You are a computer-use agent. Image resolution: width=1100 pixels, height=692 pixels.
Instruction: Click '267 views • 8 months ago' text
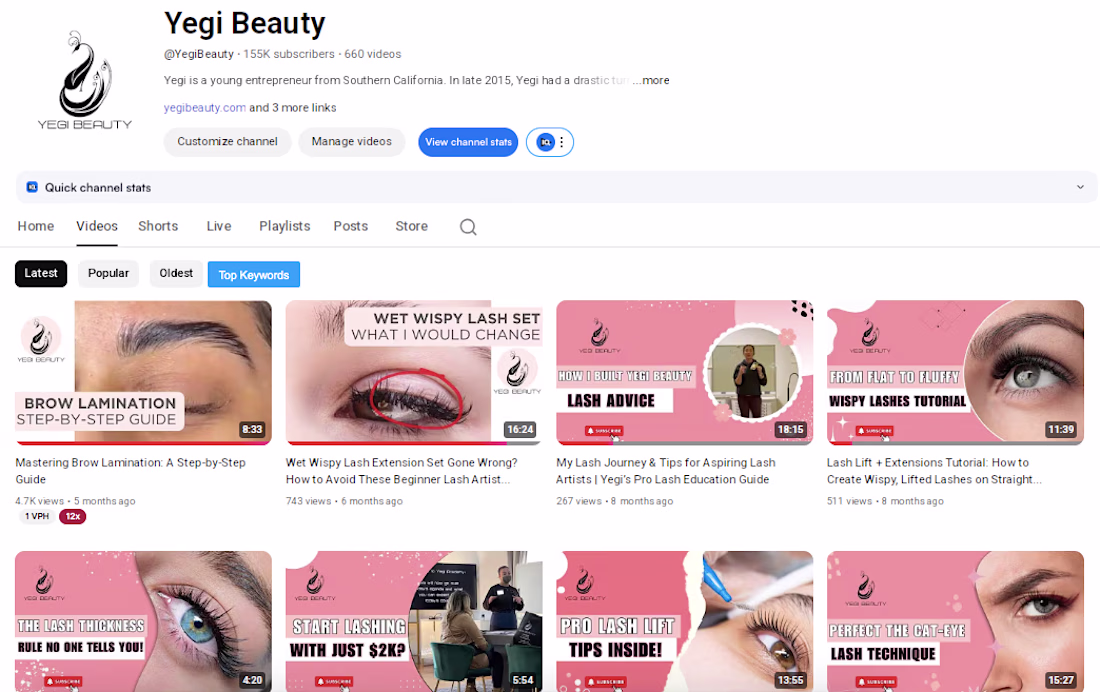point(615,501)
